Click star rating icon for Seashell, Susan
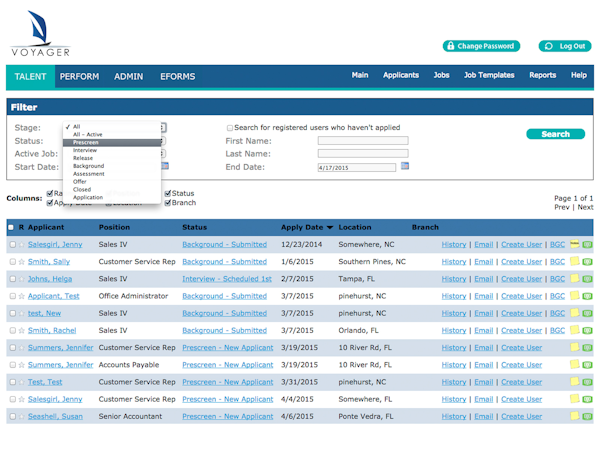This screenshot has height=450, width=600. pos(21,416)
